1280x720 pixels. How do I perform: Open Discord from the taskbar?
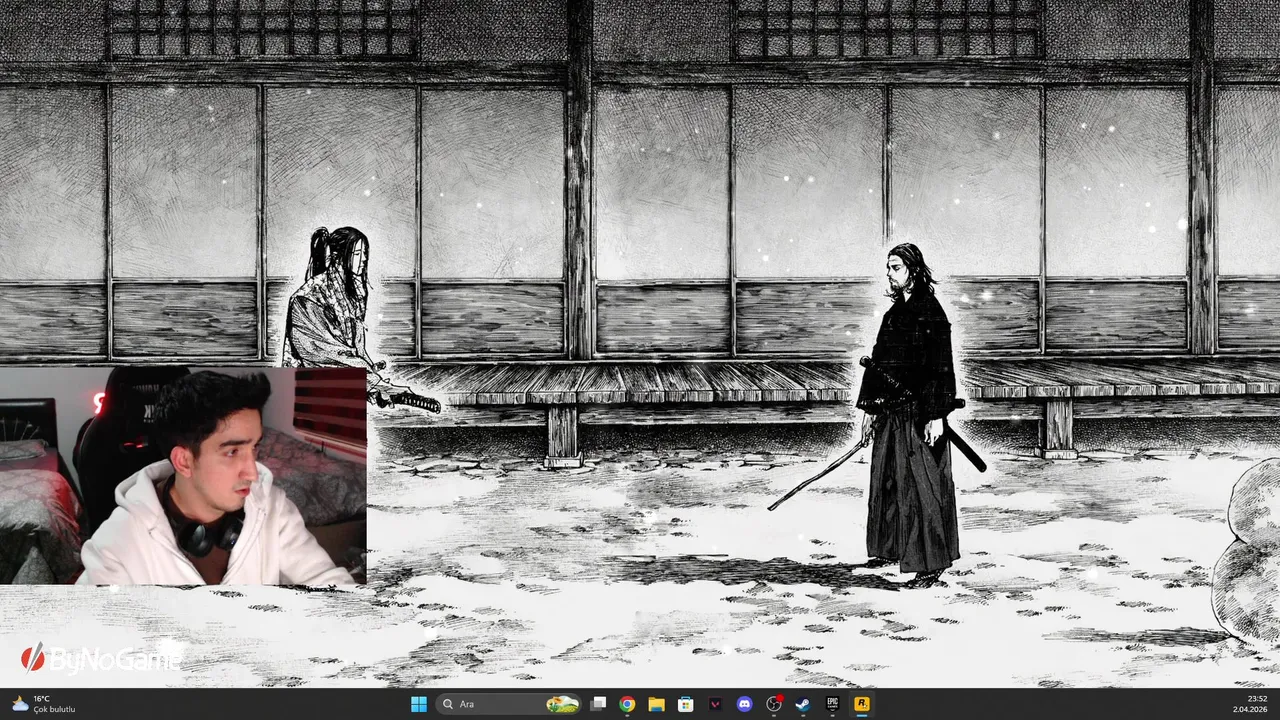click(744, 704)
